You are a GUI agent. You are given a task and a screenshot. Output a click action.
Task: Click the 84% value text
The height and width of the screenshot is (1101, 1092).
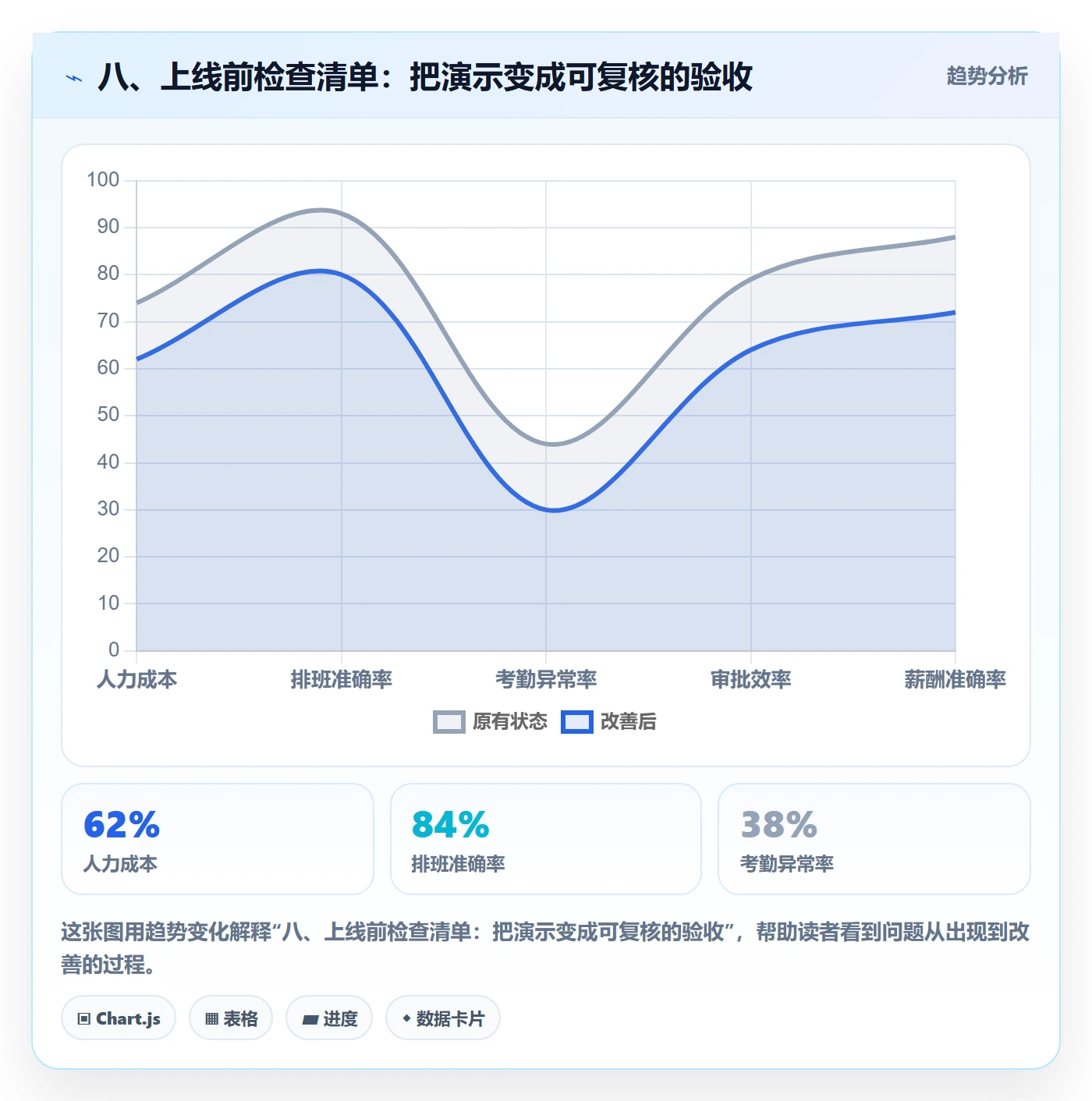click(x=451, y=825)
